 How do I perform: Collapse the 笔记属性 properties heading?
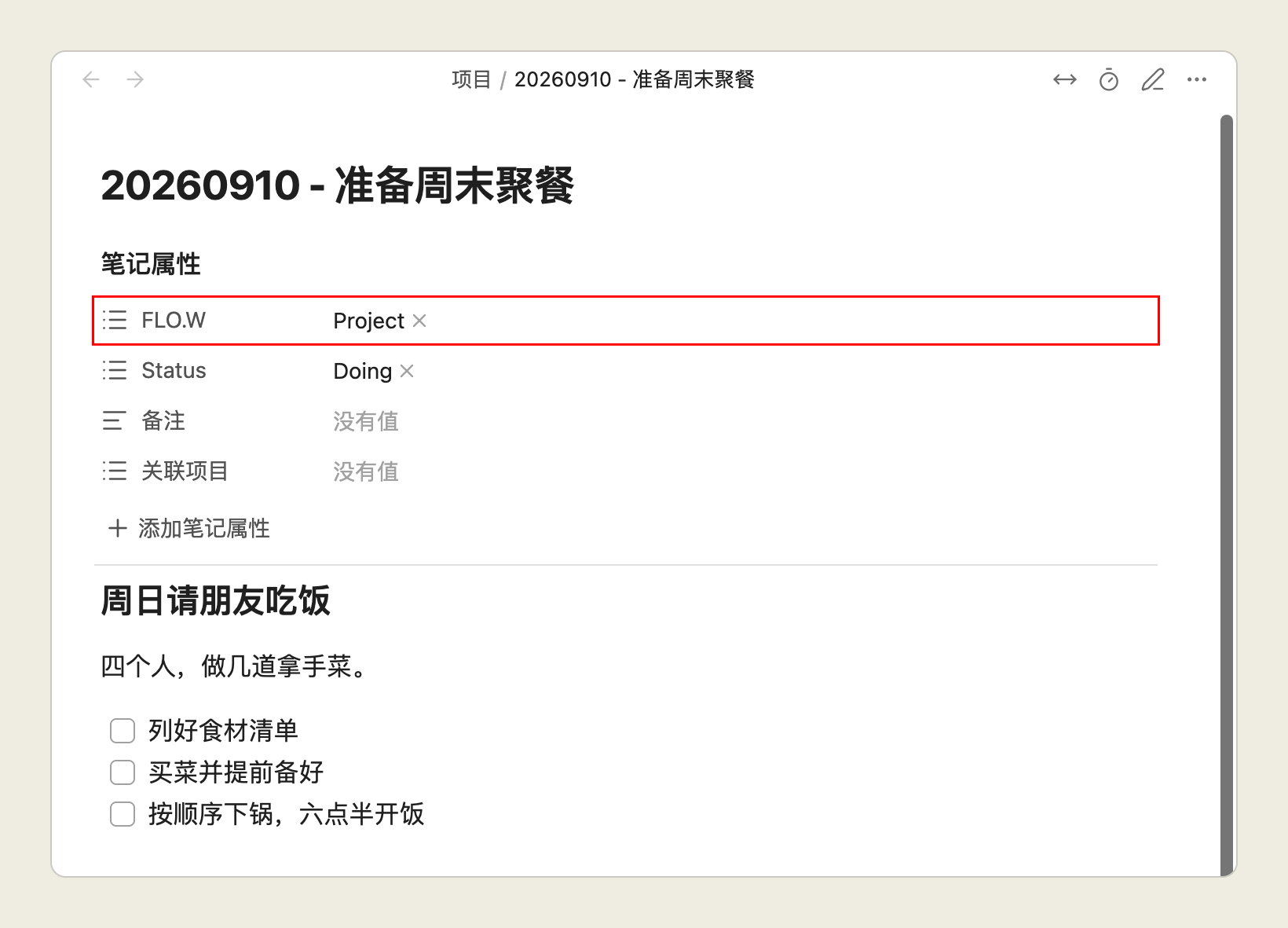tap(151, 264)
